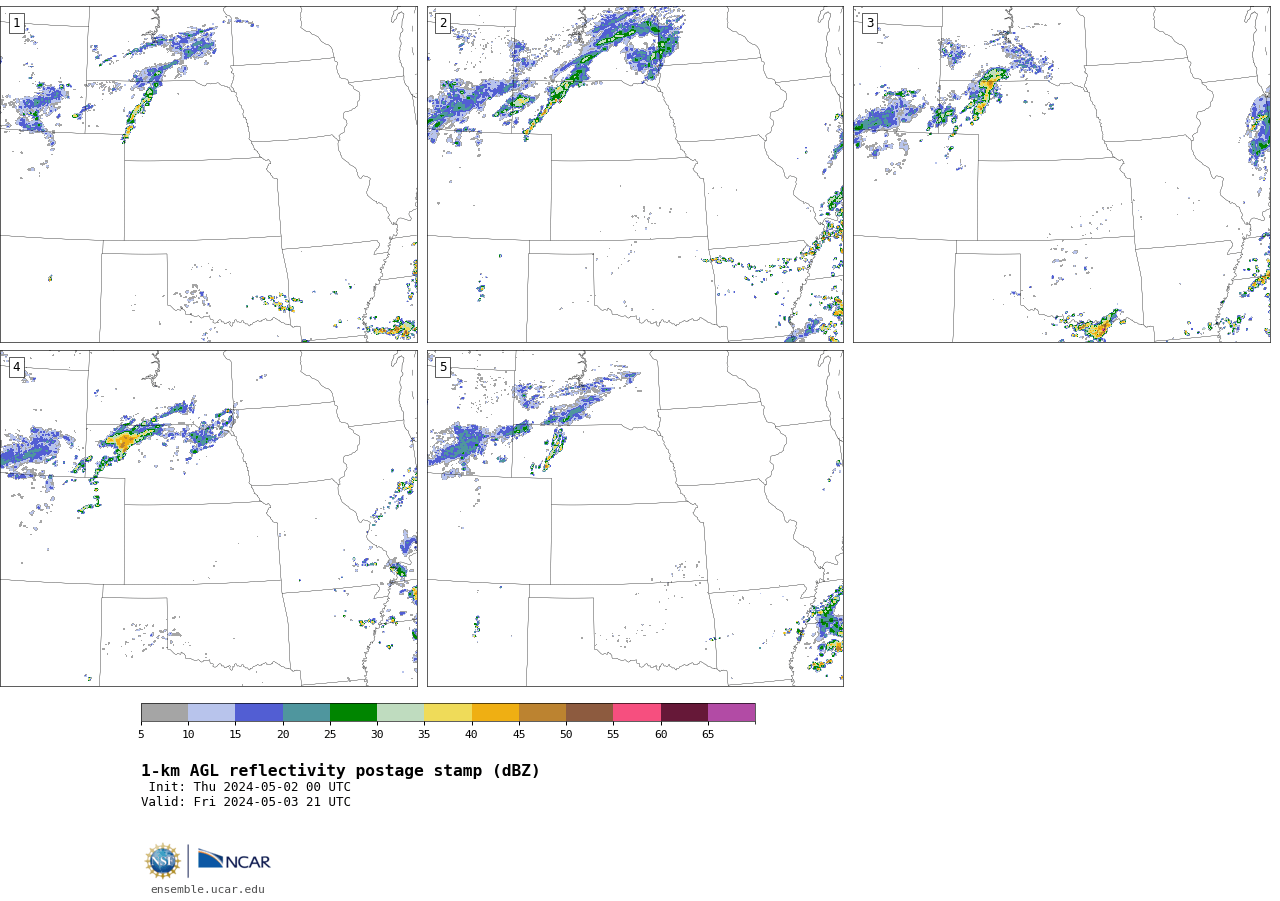
Task: Open ensemble member 3 reflectivity panel
Action: coord(1061,174)
